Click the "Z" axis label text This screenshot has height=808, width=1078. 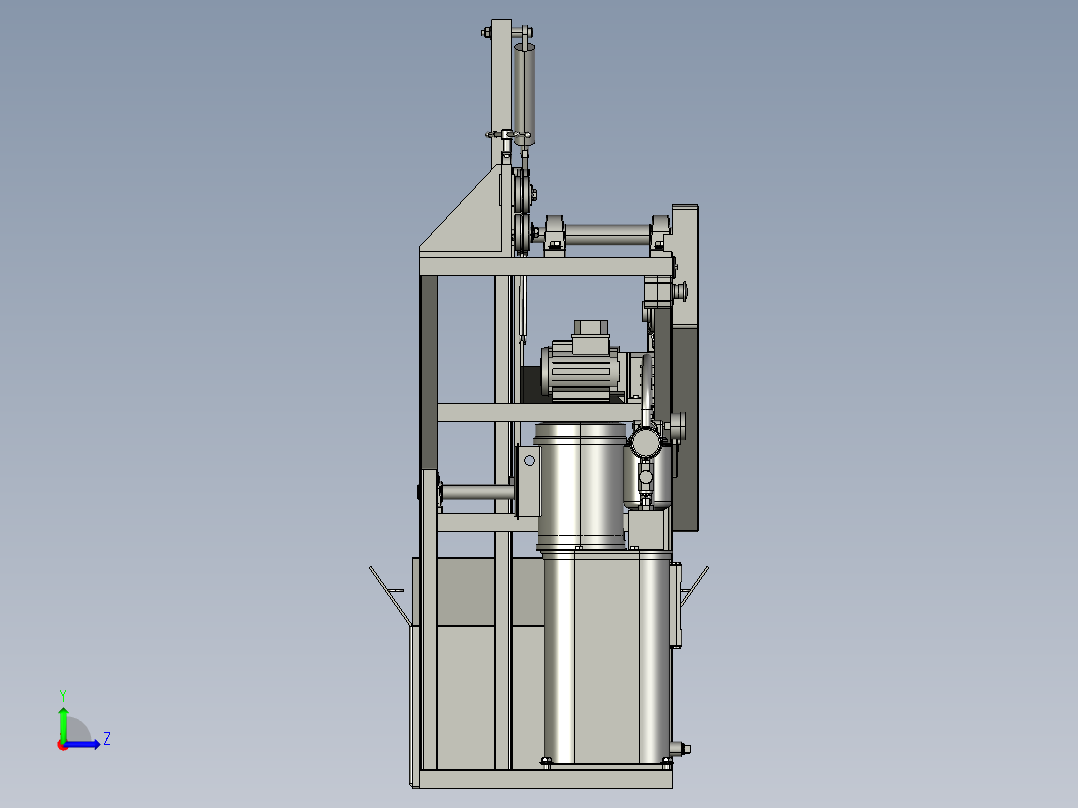point(107,739)
